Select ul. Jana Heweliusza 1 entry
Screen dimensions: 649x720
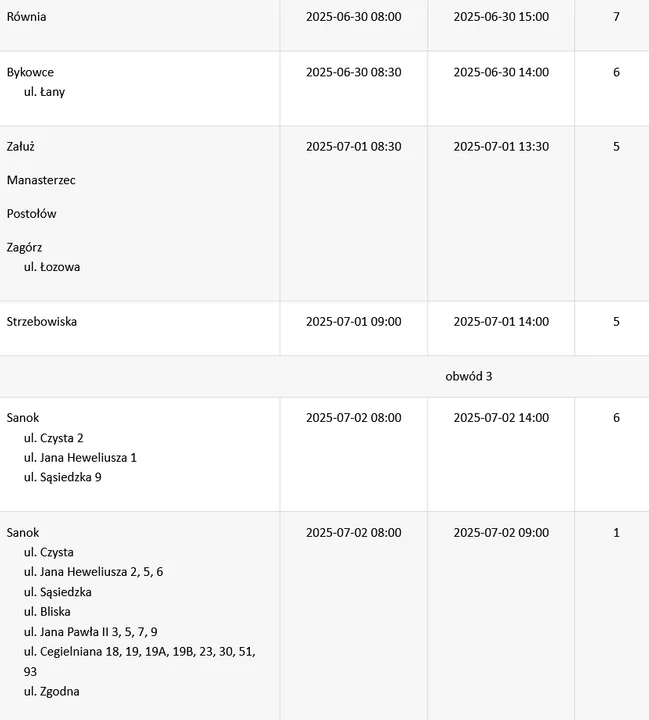pos(80,457)
